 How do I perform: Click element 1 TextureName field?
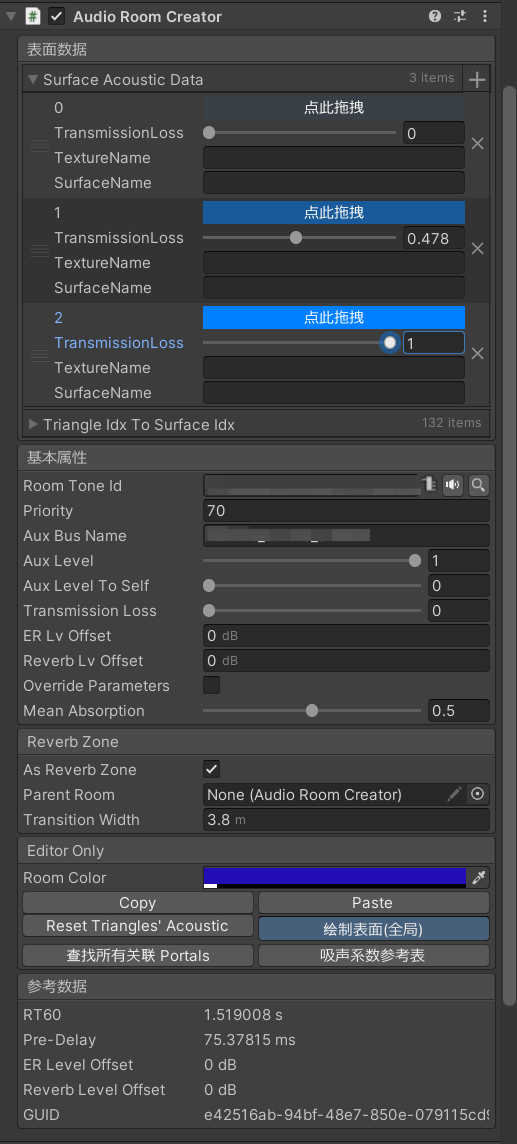coord(334,263)
